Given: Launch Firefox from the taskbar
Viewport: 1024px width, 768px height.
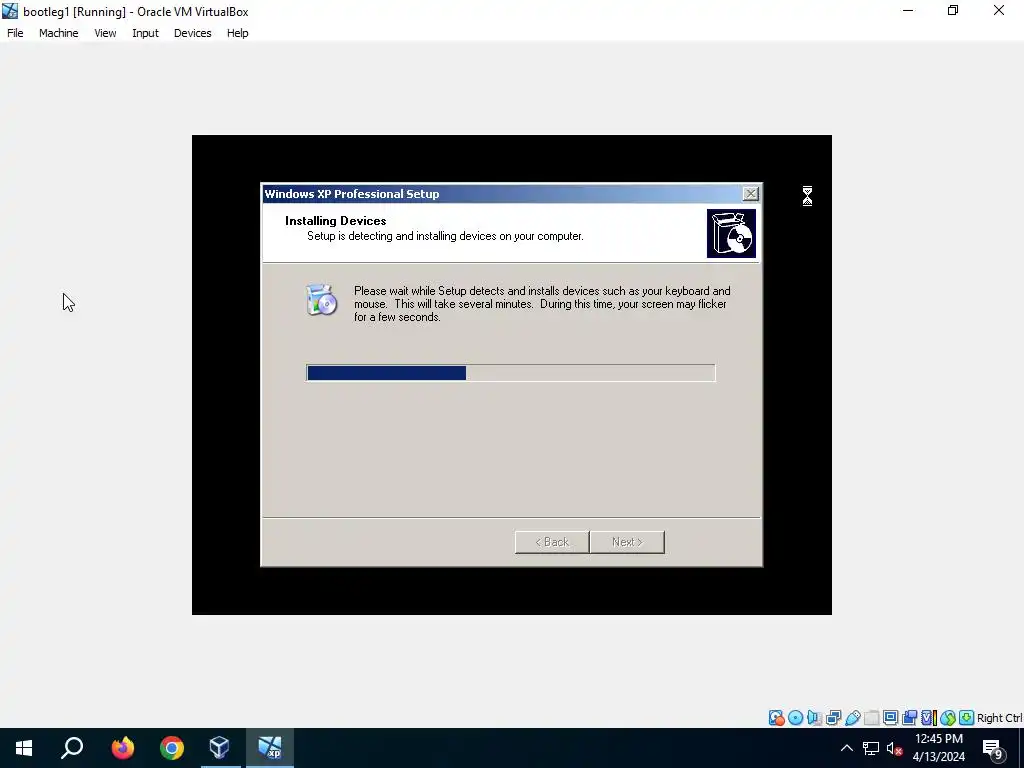Looking at the screenshot, I should [122, 748].
